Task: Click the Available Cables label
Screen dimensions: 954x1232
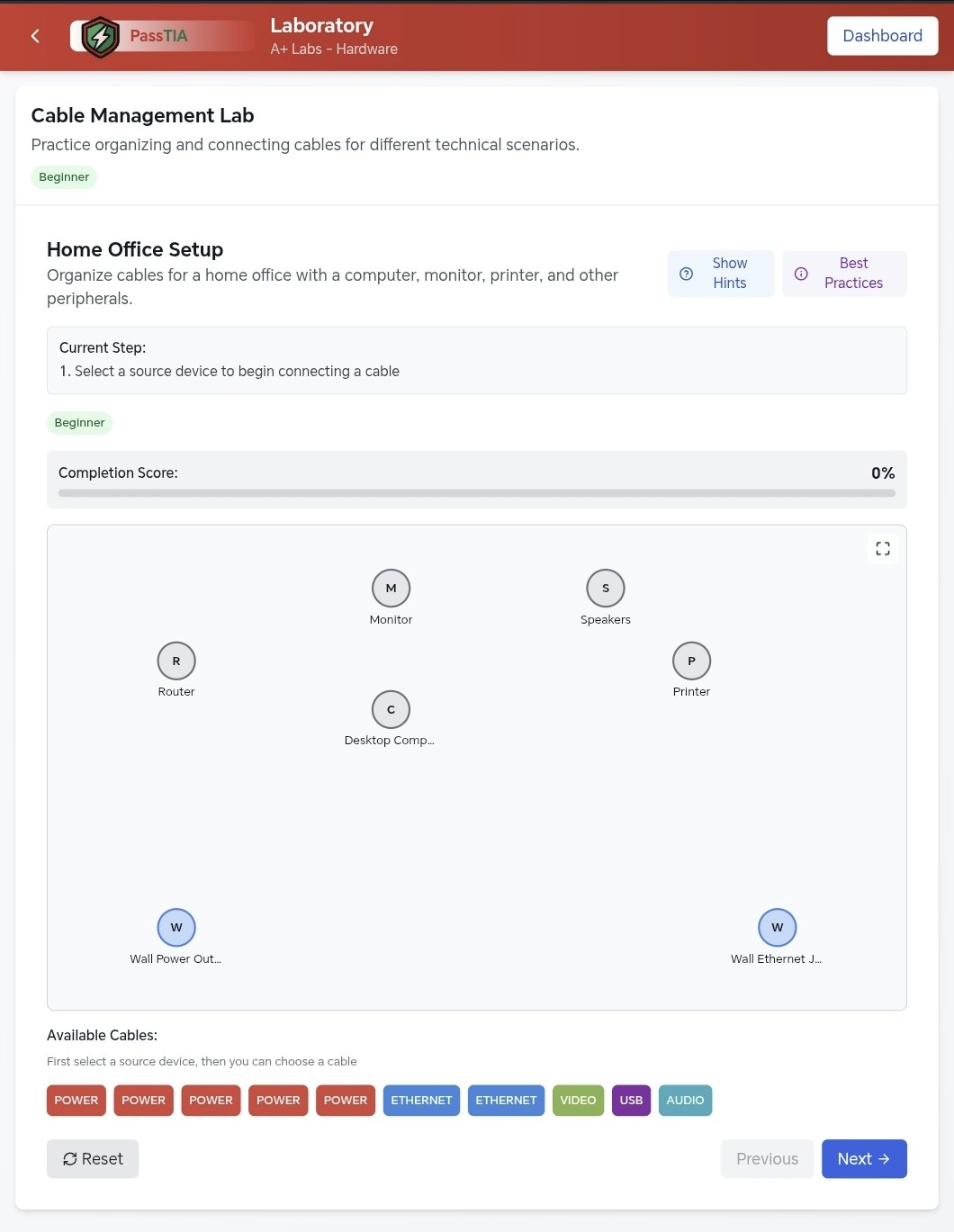Action: 102,1036
